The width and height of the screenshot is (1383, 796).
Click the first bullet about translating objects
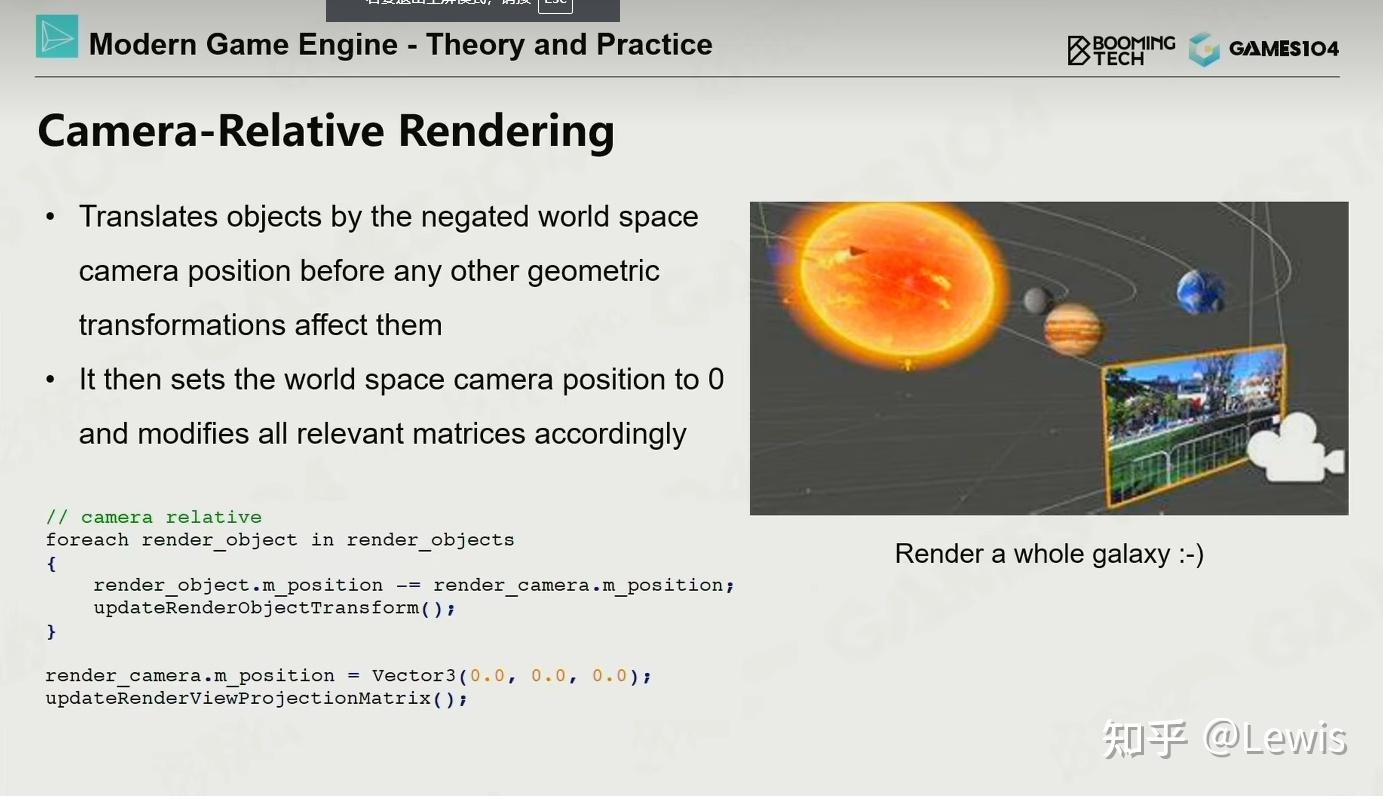[388, 270]
